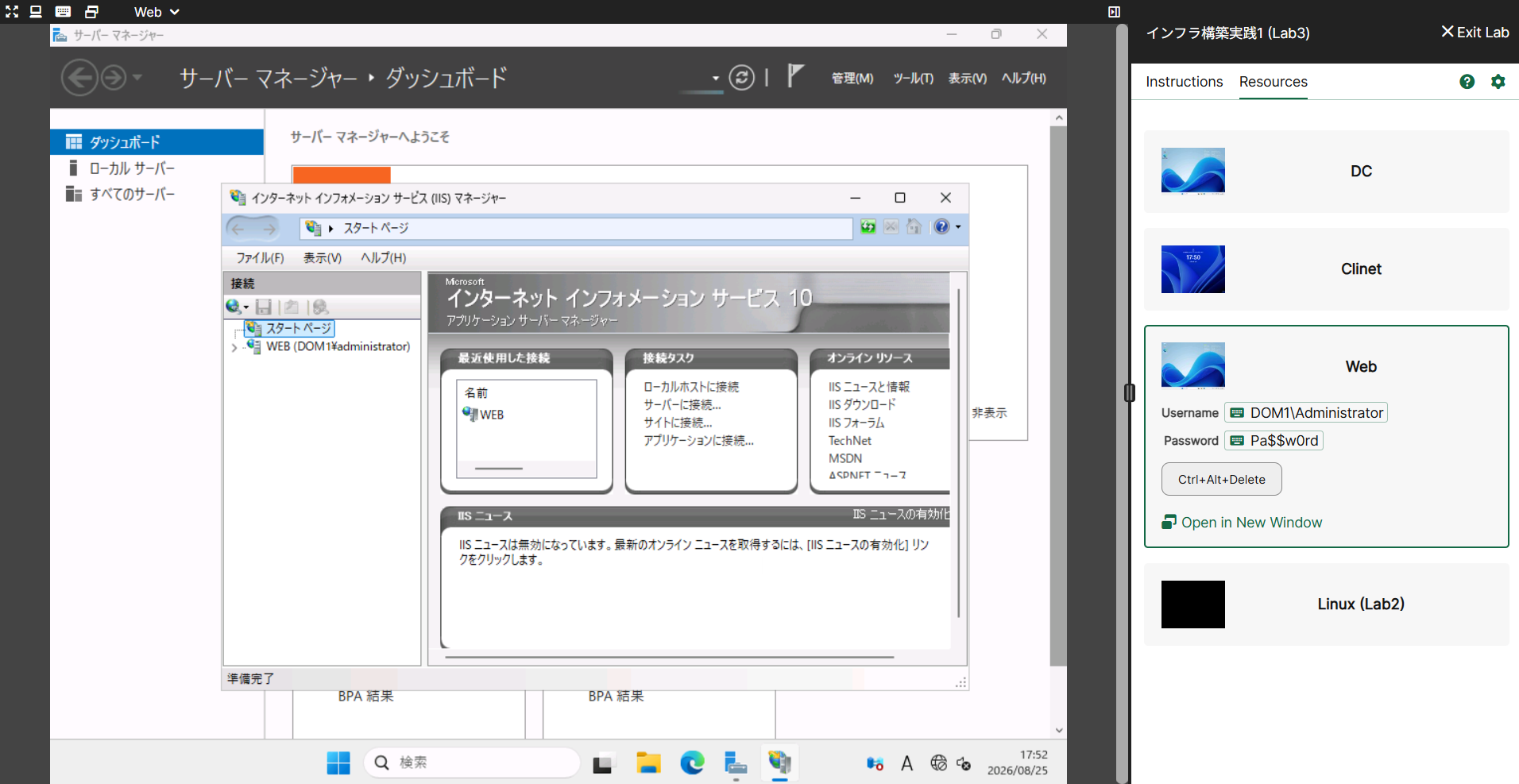This screenshot has width=1519, height=784.
Task: Click the green refresh page icon in IIS Manager
Action: [868, 227]
